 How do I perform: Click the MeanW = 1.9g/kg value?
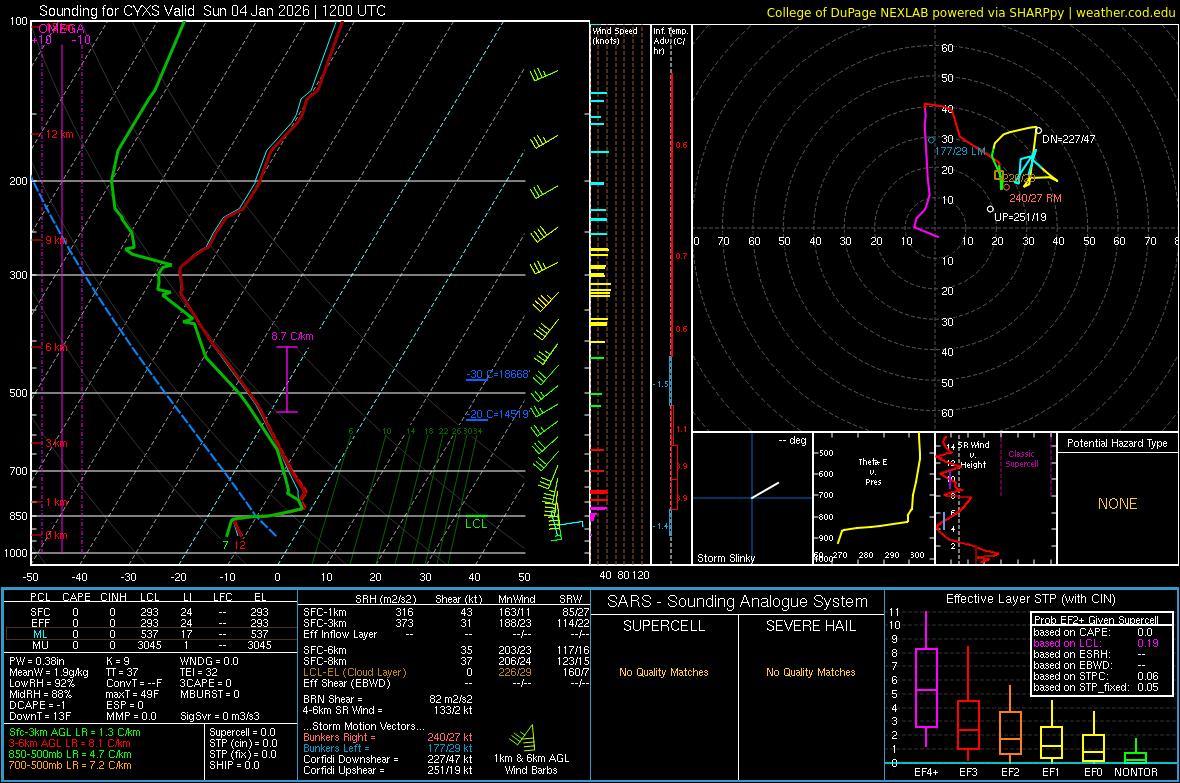pos(49,672)
